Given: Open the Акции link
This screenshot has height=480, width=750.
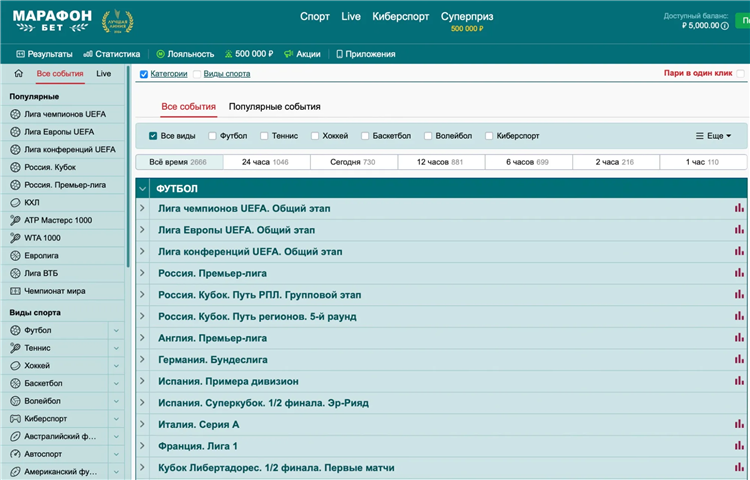Looking at the screenshot, I should tap(302, 54).
